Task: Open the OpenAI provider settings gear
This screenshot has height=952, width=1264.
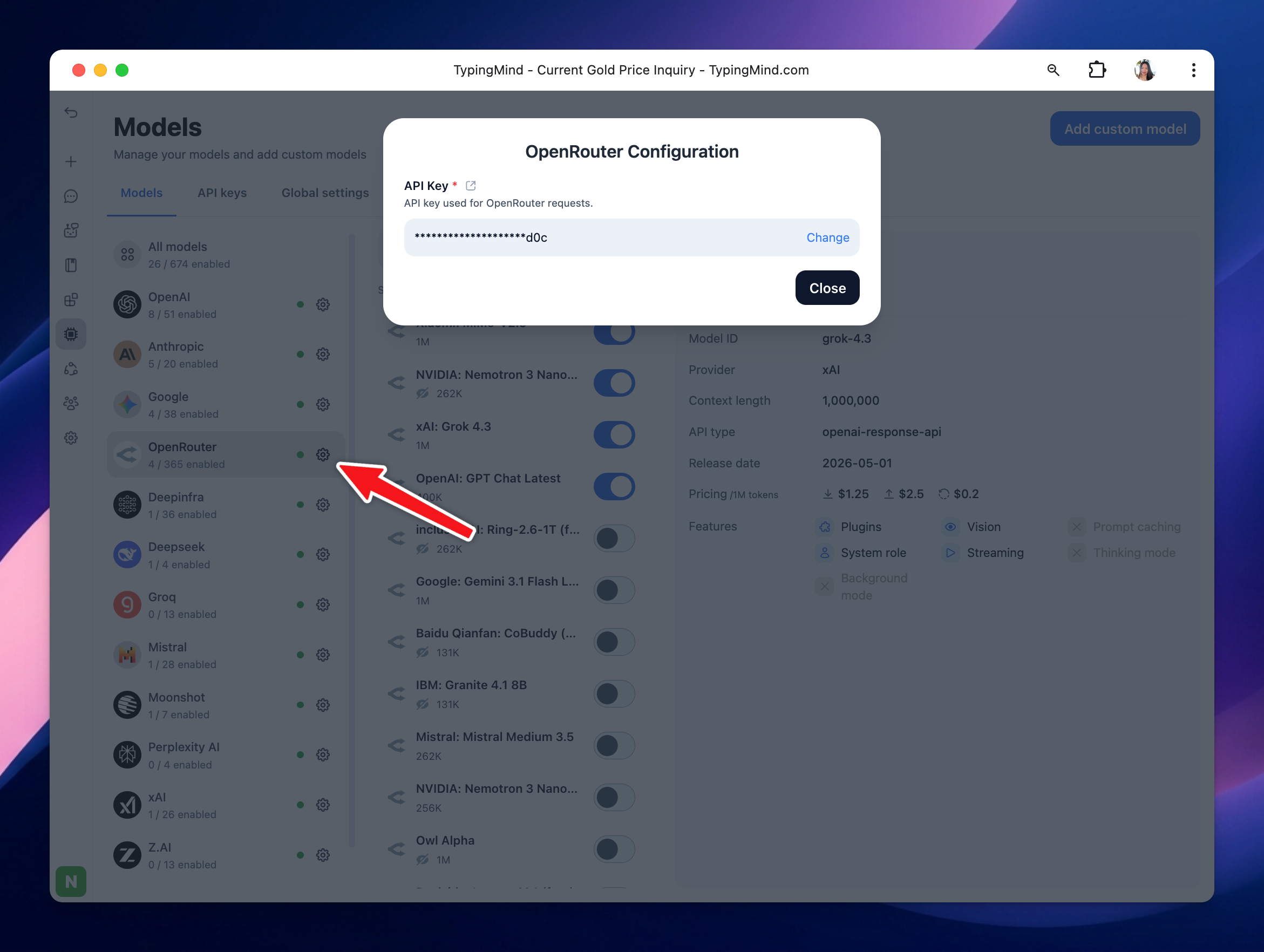Action: coord(323,304)
